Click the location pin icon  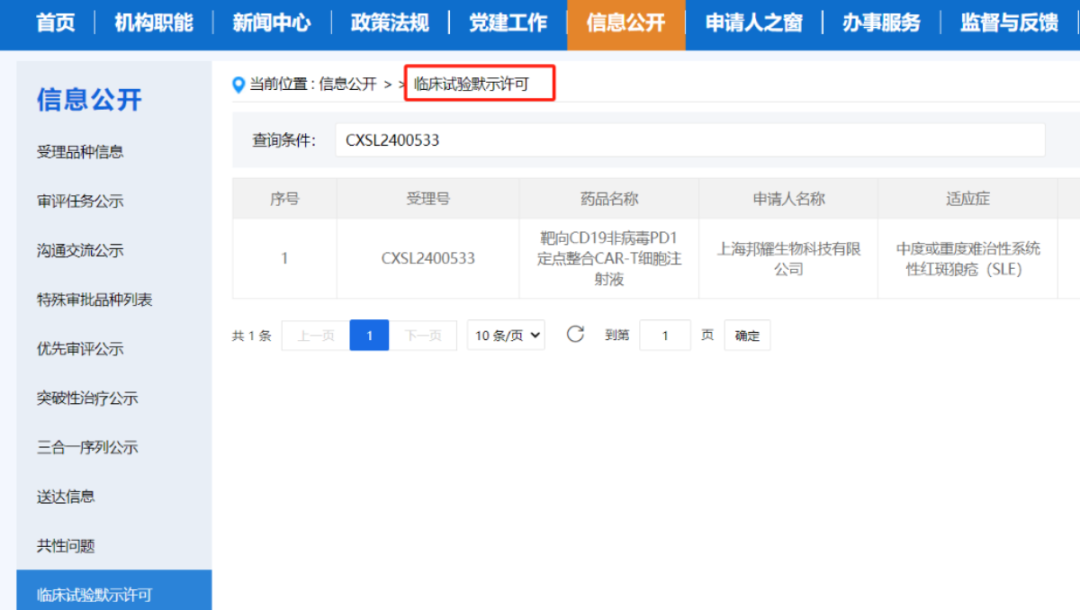tap(238, 85)
